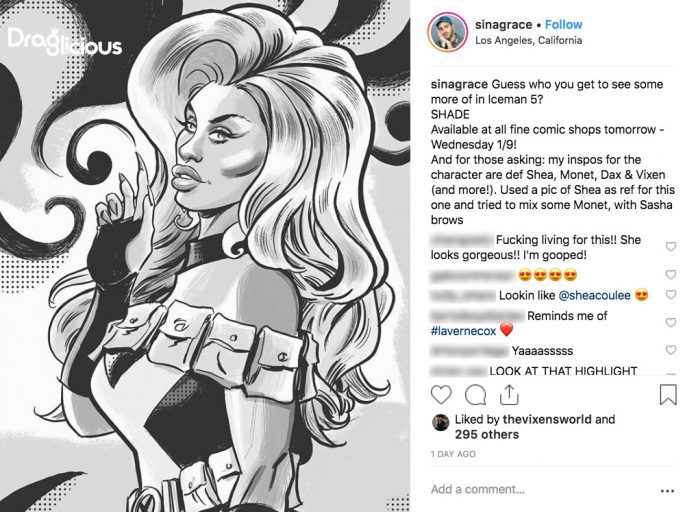Save the post with the bookmark icon
The width and height of the screenshot is (696, 512).
tap(668, 395)
